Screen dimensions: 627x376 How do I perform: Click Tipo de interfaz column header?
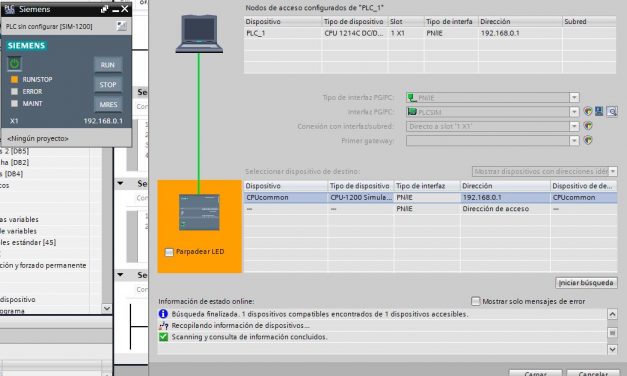427,186
